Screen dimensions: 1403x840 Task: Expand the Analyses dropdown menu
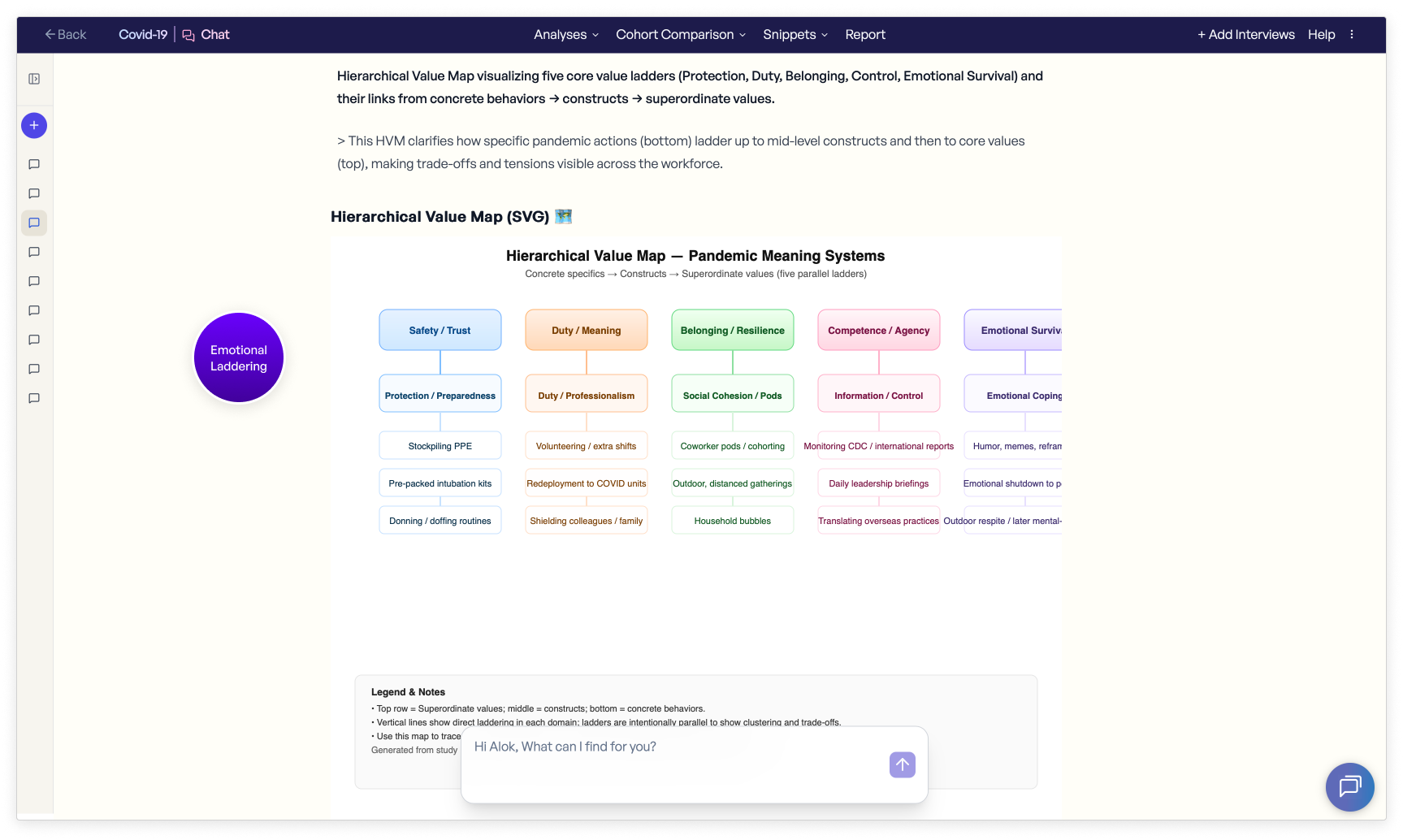565,35
